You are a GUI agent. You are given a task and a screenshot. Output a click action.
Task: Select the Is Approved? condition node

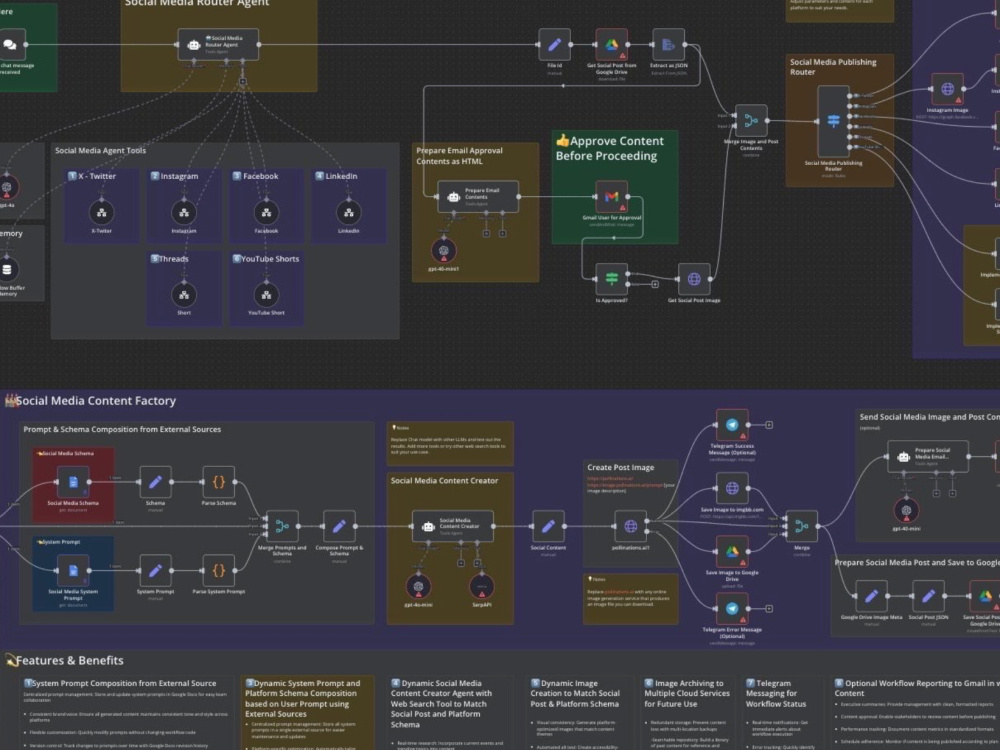pyautogui.click(x=612, y=279)
